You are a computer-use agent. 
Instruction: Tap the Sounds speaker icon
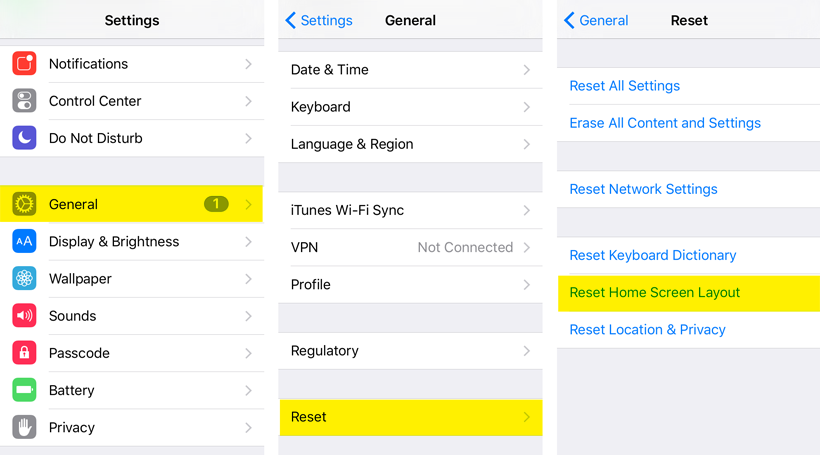tap(24, 316)
